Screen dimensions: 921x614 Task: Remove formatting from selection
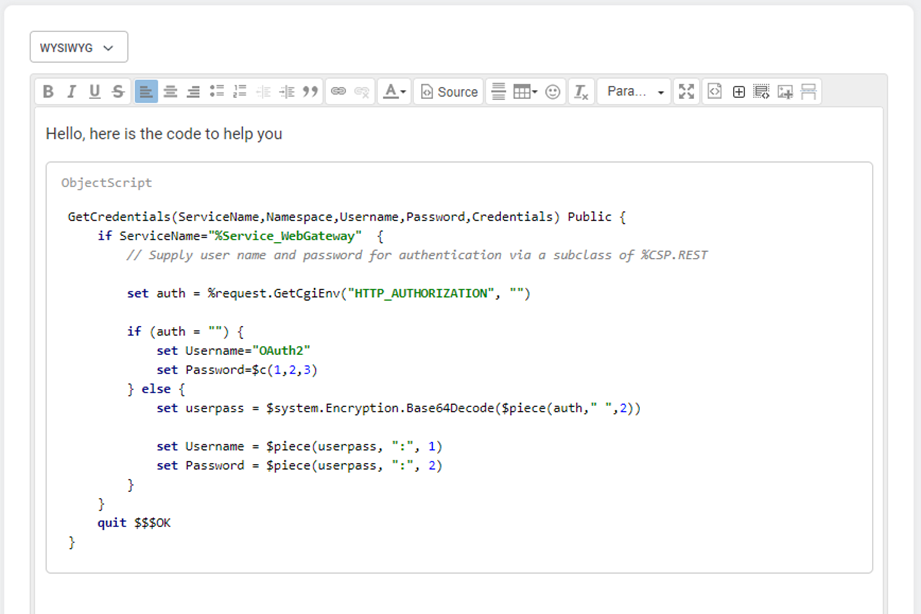click(x=581, y=92)
